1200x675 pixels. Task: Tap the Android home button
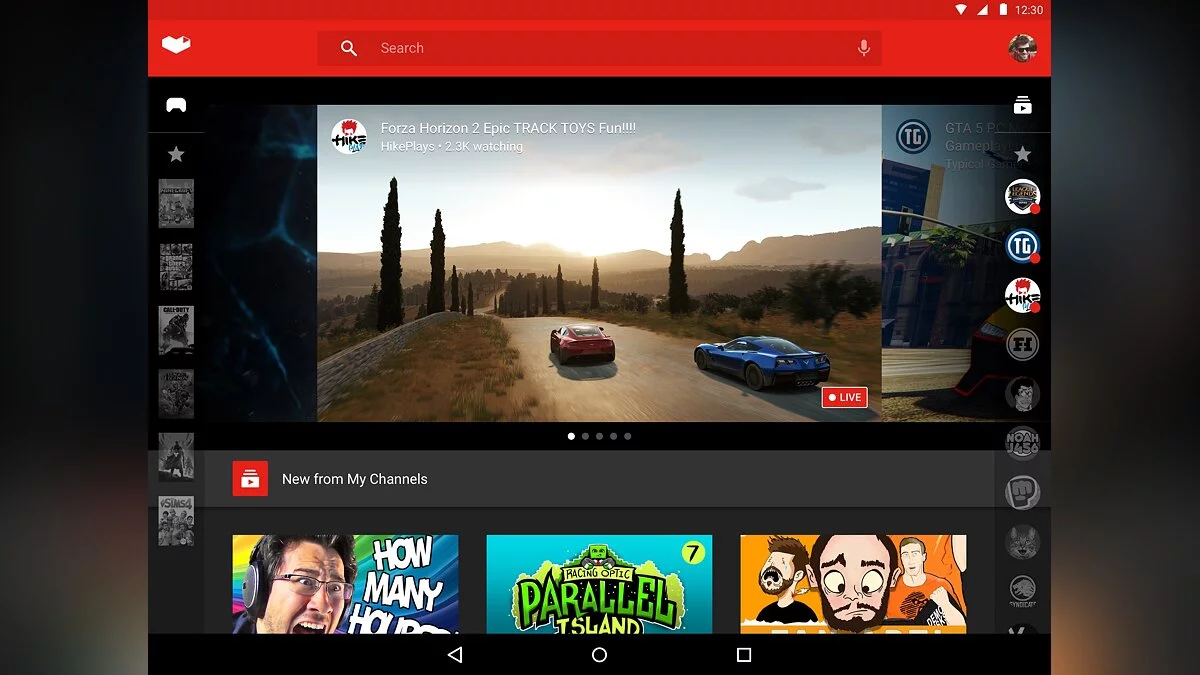[x=599, y=655]
